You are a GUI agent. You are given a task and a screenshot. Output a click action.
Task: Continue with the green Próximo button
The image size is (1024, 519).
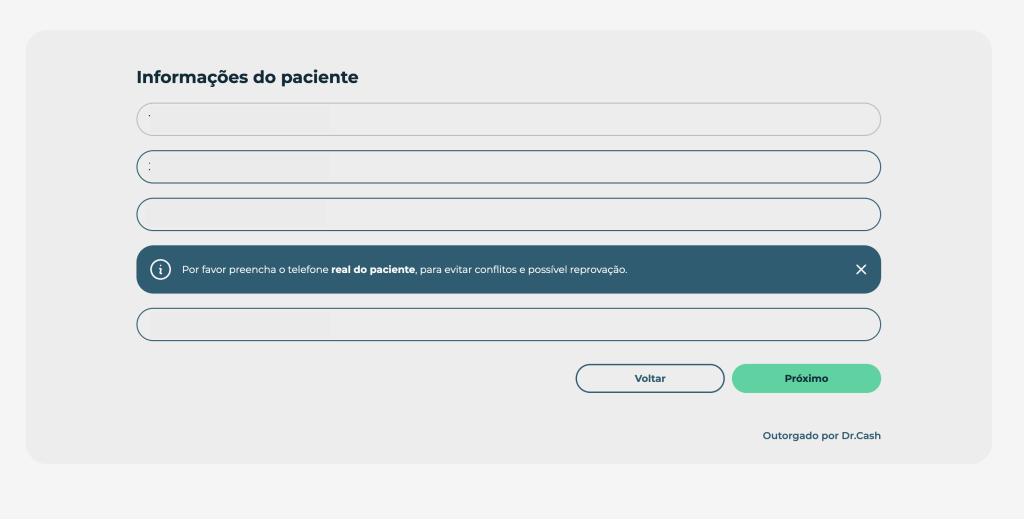tap(806, 379)
